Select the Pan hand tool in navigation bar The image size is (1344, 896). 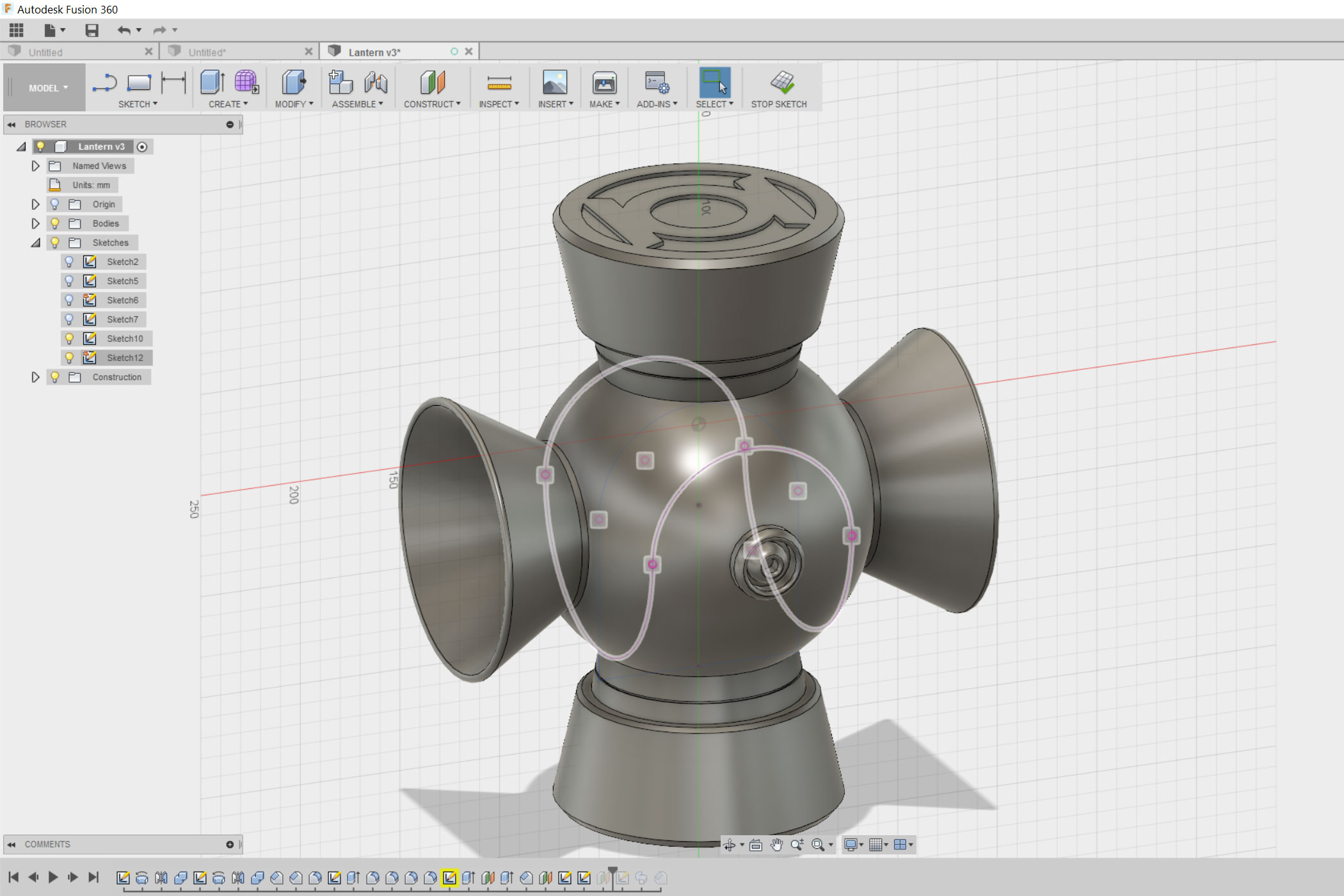pyautogui.click(x=776, y=845)
